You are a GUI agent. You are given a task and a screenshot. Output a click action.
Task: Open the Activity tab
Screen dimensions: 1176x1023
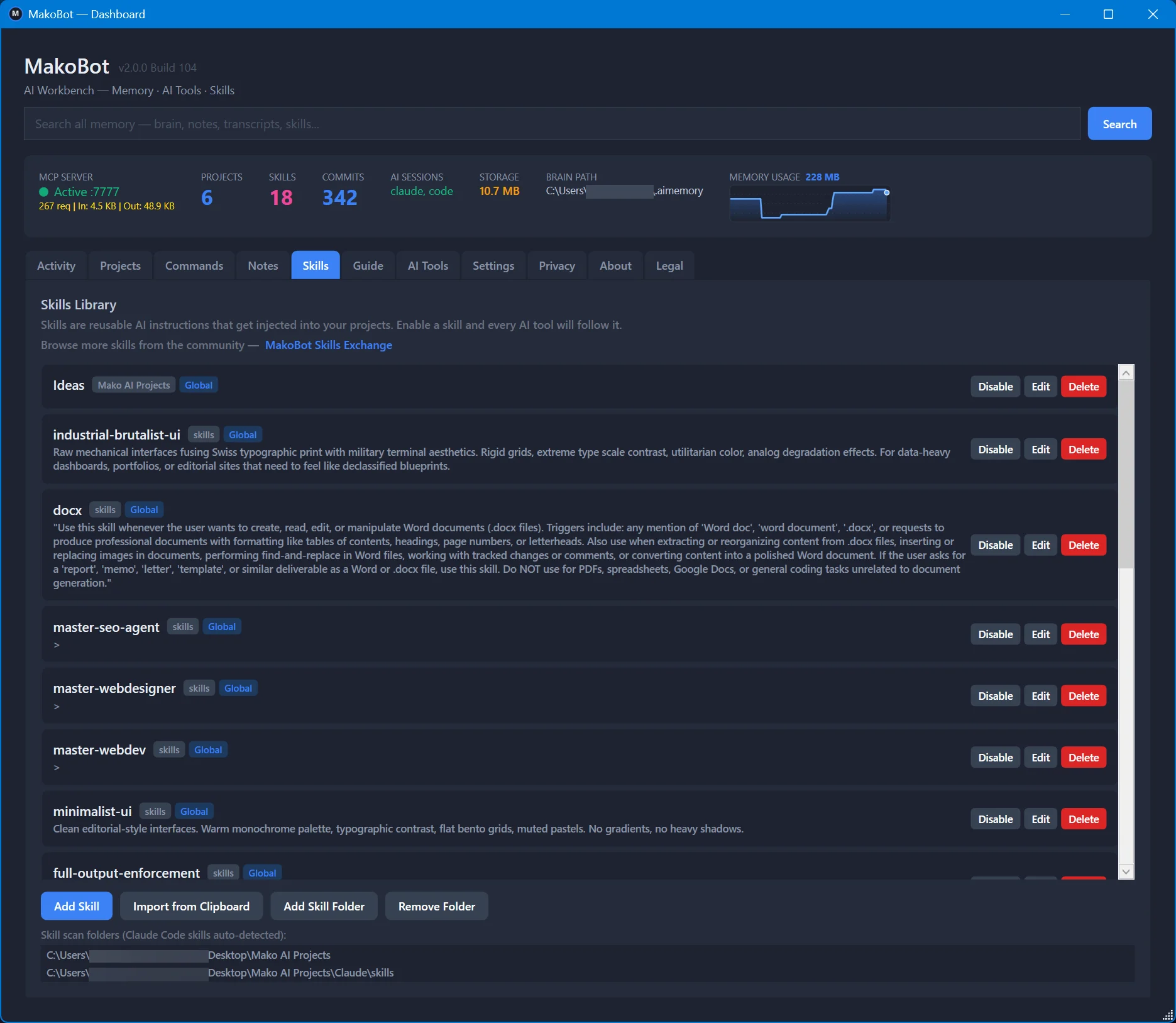tap(57, 266)
